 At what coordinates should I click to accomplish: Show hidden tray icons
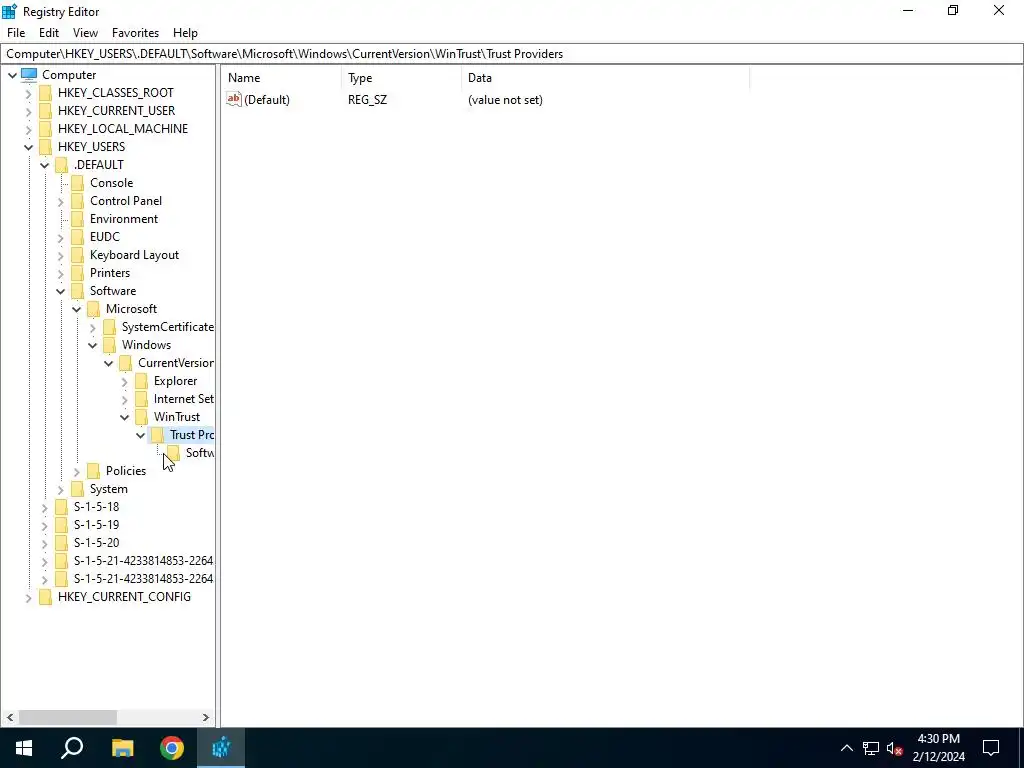coord(846,748)
